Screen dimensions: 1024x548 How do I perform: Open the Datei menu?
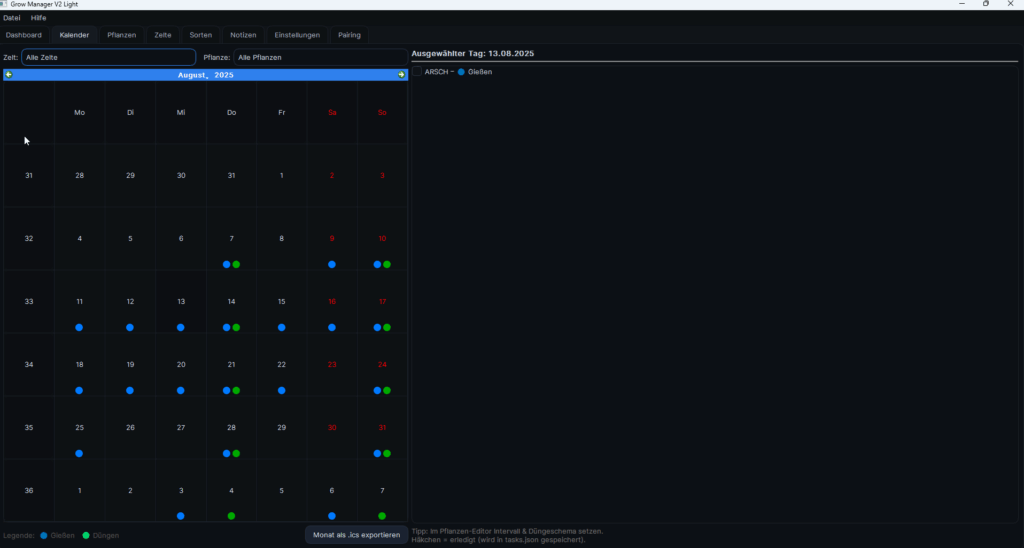[x=12, y=18]
